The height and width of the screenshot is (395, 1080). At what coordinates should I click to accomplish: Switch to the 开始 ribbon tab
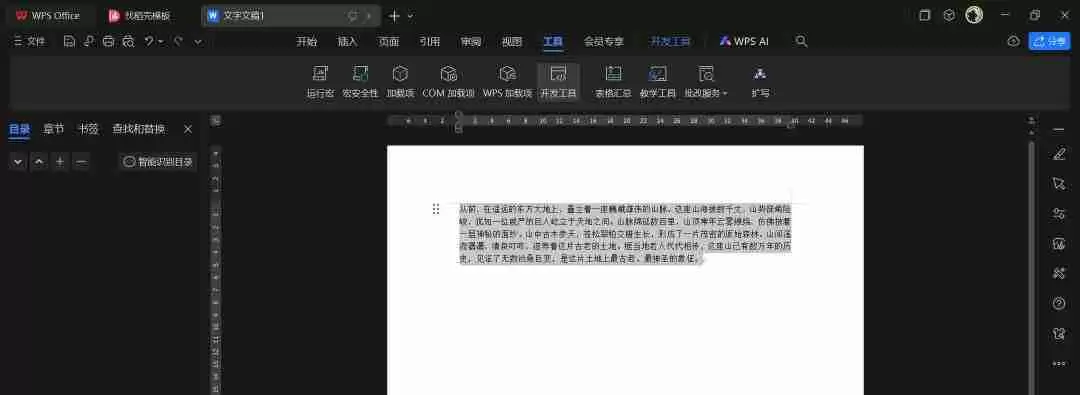307,41
